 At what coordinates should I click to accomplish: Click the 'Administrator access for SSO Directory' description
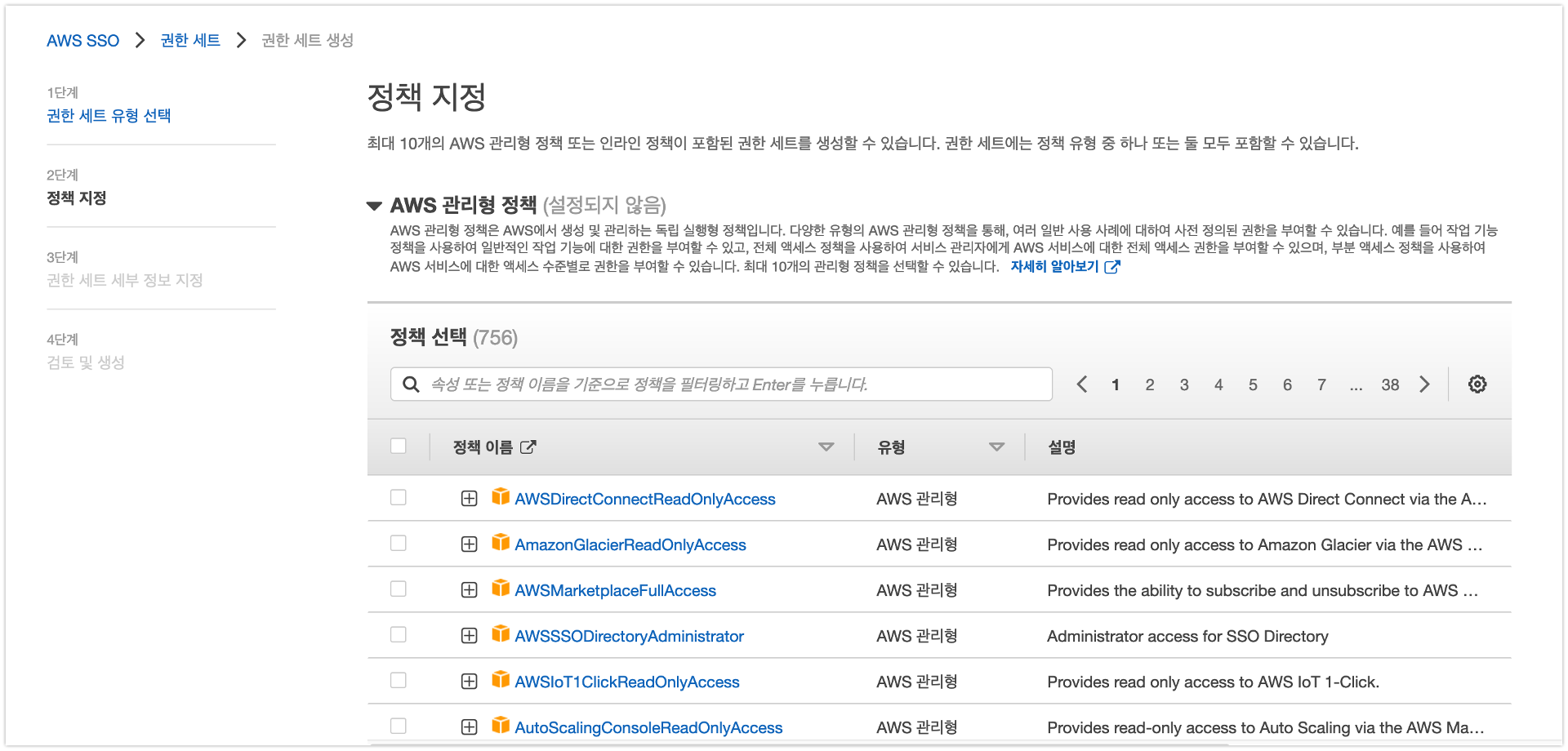coord(1187,636)
